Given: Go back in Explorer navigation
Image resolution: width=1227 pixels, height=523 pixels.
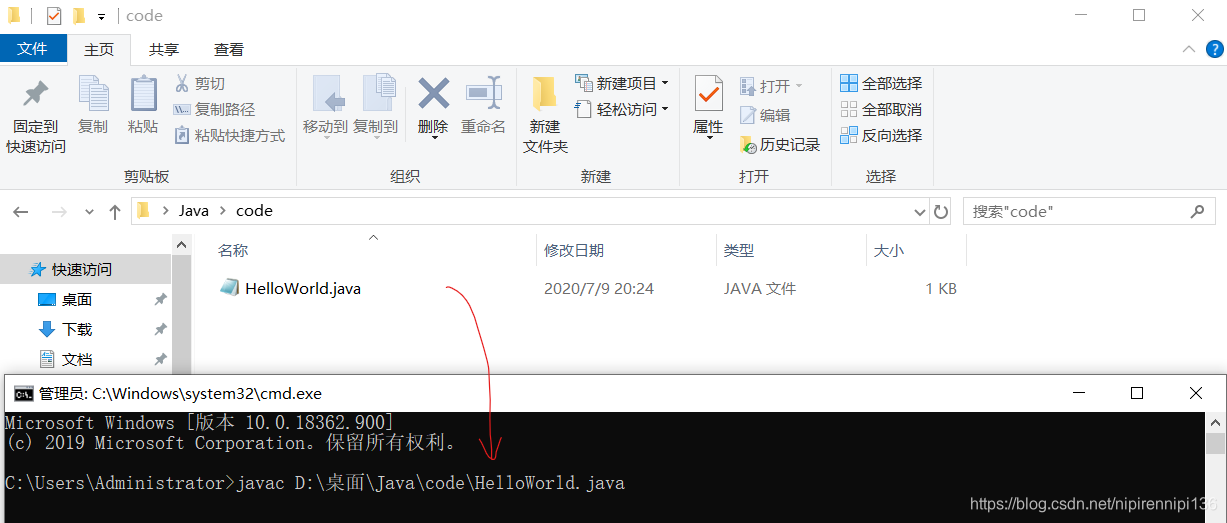Looking at the screenshot, I should pyautogui.click(x=21, y=212).
